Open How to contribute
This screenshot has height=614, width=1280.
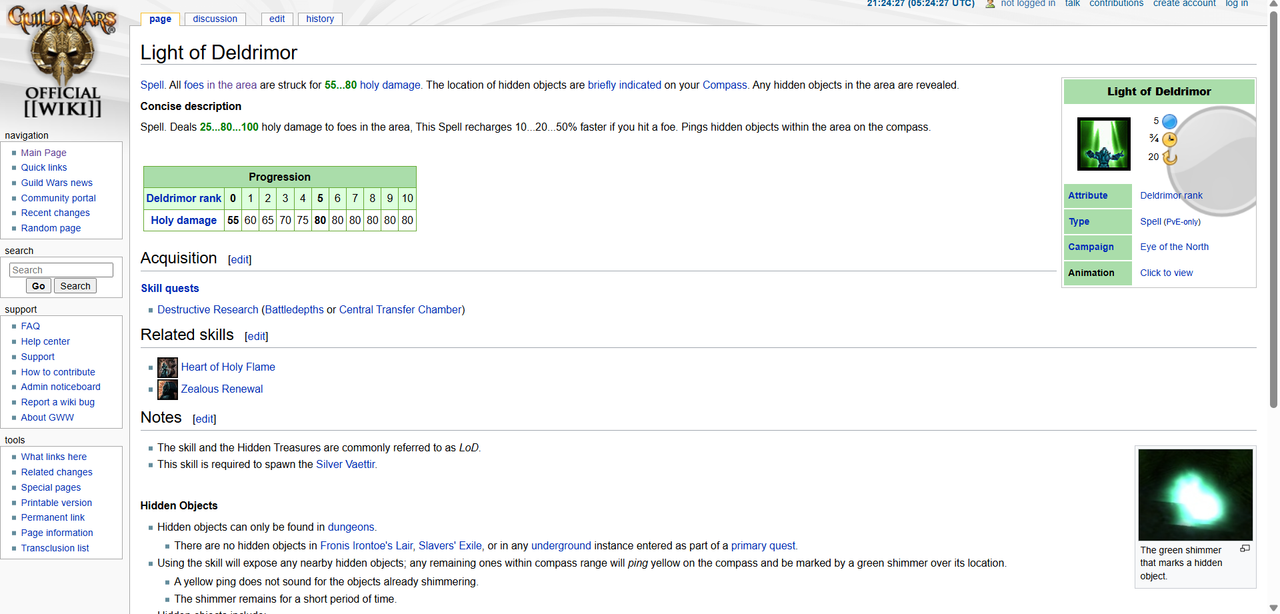pos(58,372)
